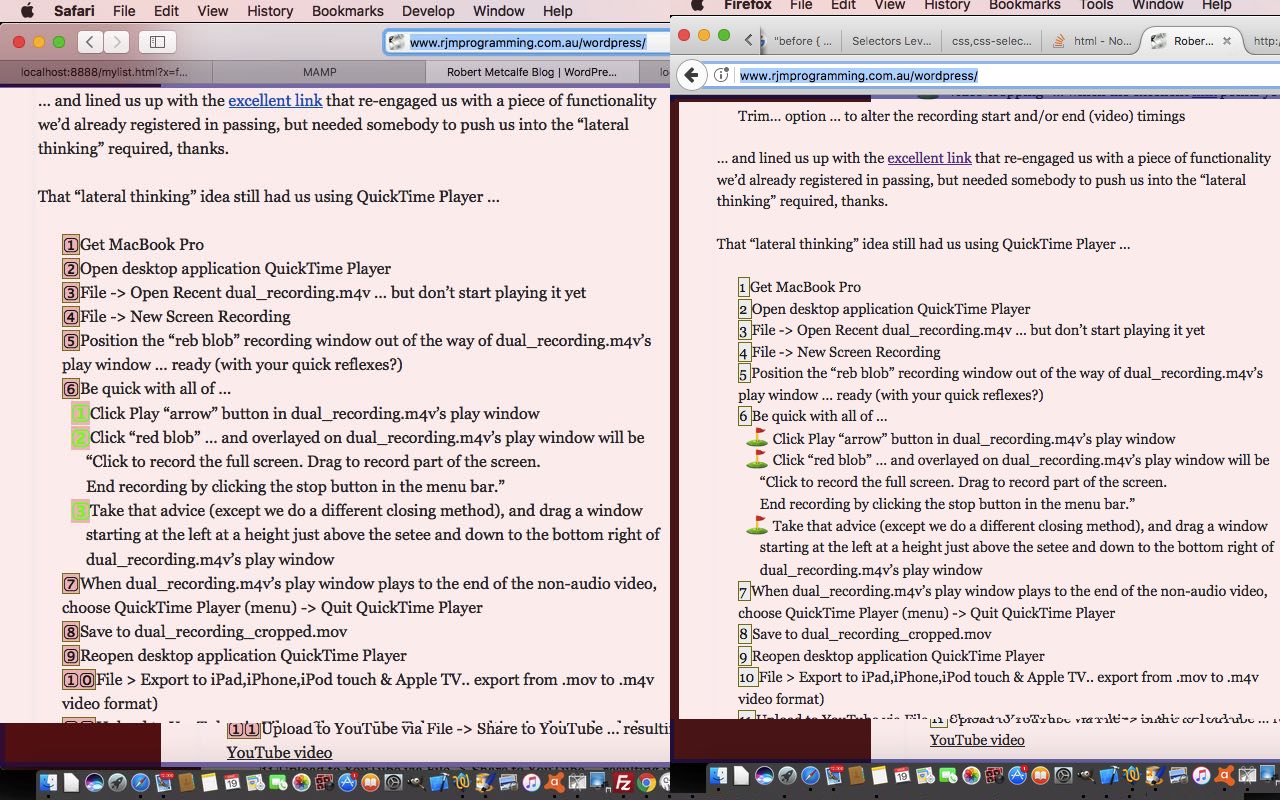Open Avast in the dock below Firefox
The height and width of the screenshot is (800, 1280).
[x=1224, y=776]
